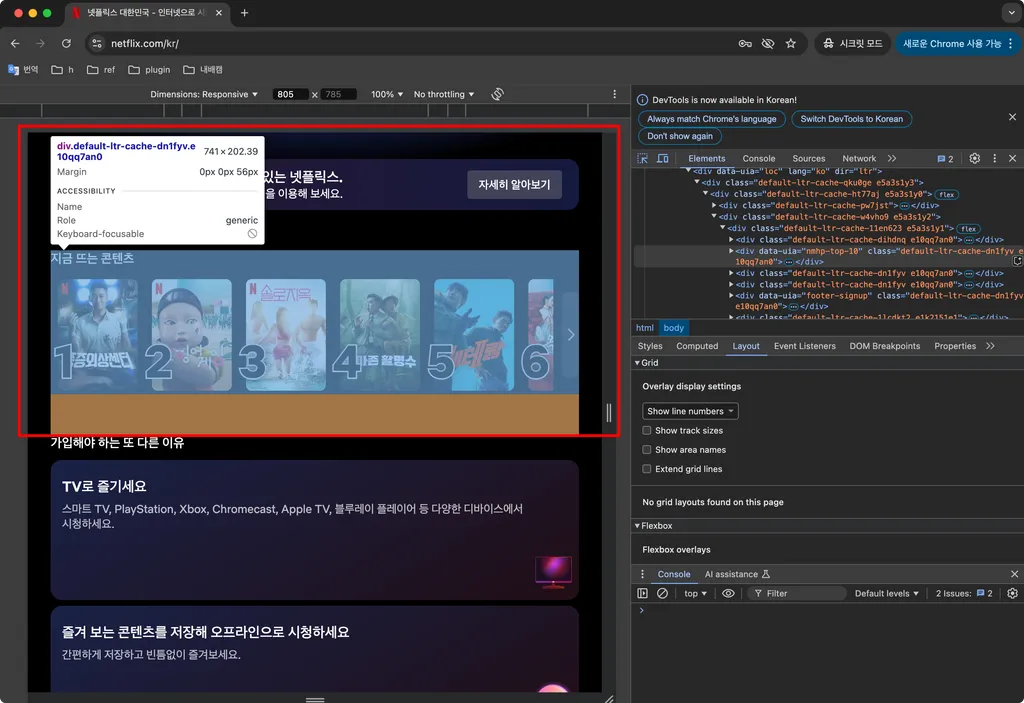Toggle the device toolbar icon
Screen dimensions: 1024x703
pyautogui.click(x=662, y=158)
